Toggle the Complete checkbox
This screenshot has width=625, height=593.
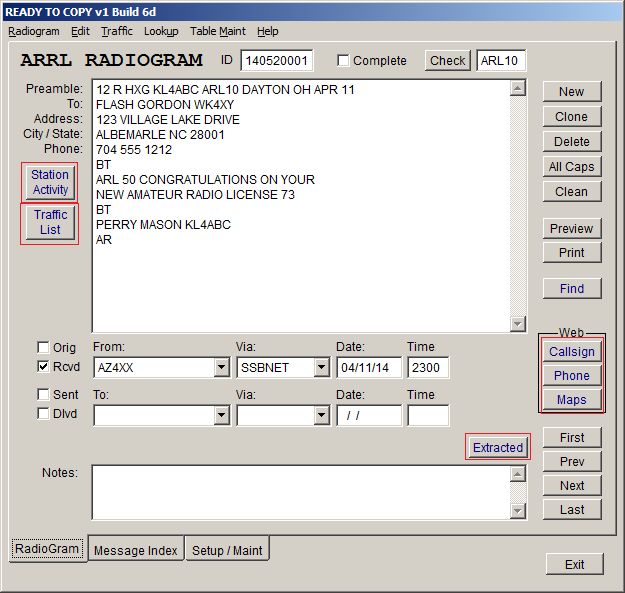pyautogui.click(x=343, y=61)
